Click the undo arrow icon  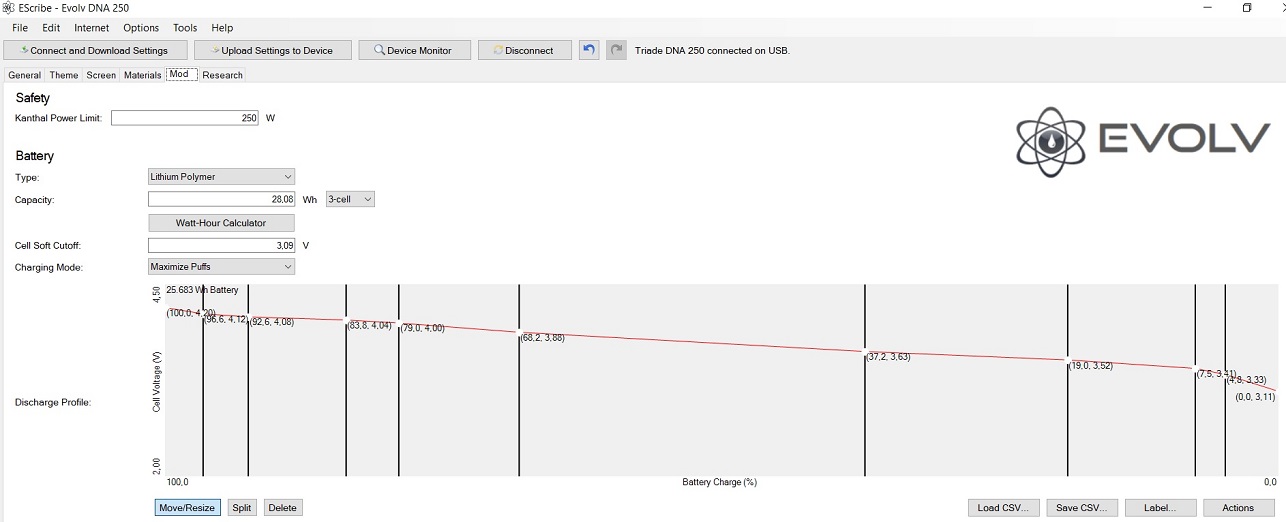(589, 50)
